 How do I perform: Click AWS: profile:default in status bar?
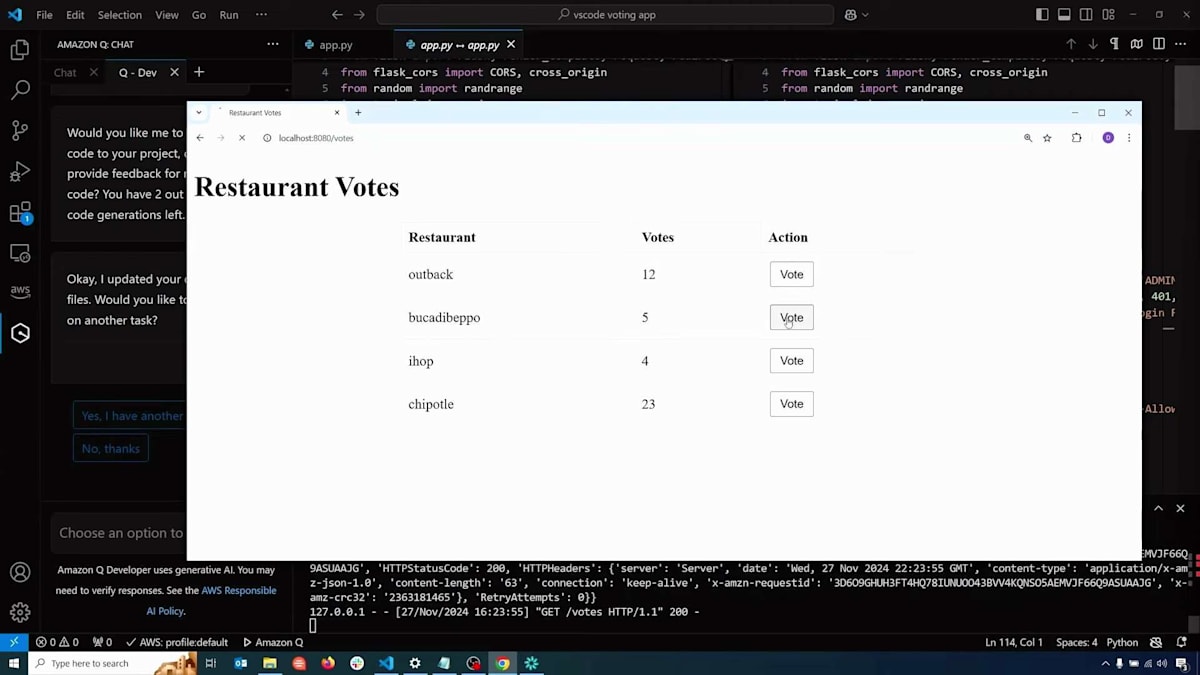coord(177,642)
